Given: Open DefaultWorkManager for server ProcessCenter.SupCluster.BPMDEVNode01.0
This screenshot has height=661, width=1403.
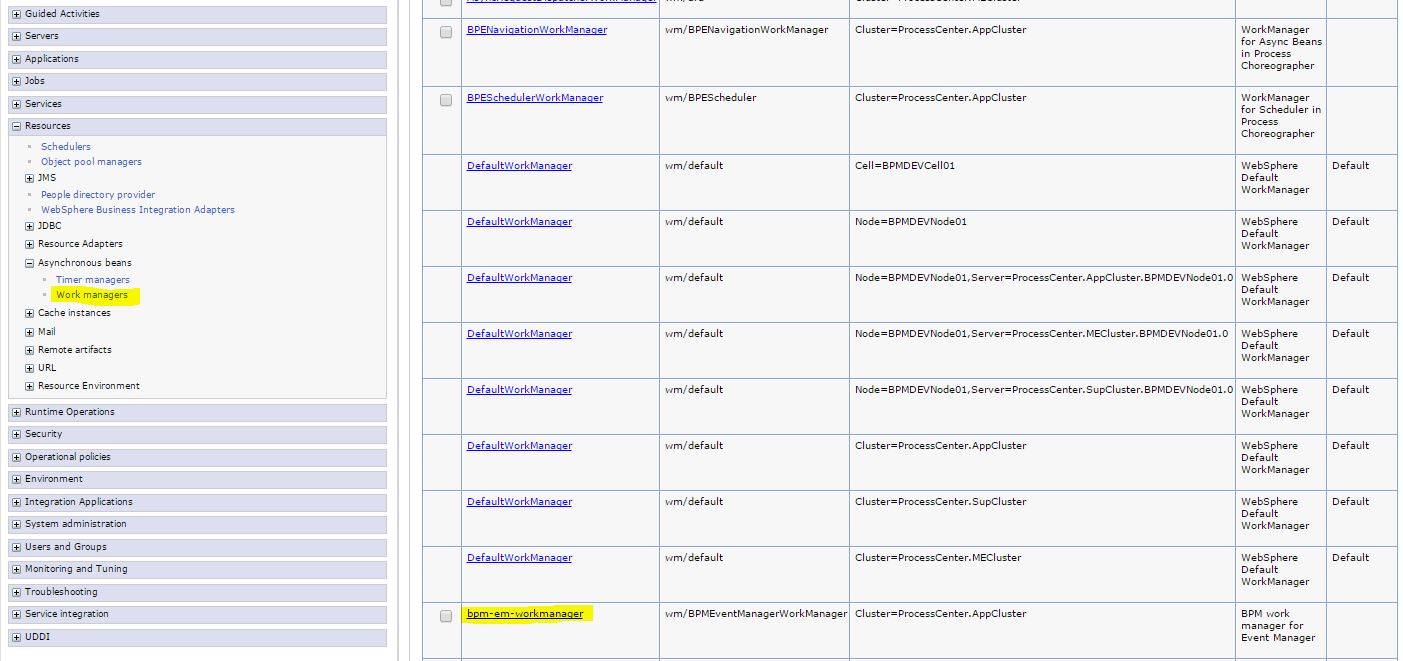Looking at the screenshot, I should [519, 390].
